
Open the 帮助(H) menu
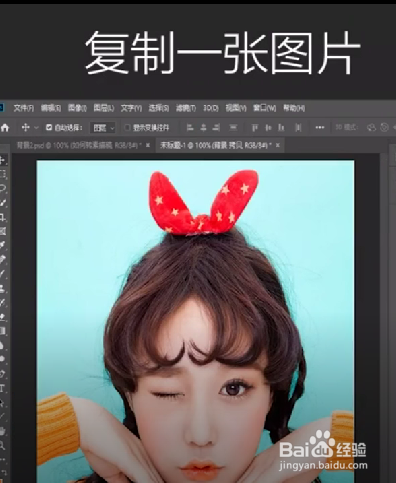294,108
